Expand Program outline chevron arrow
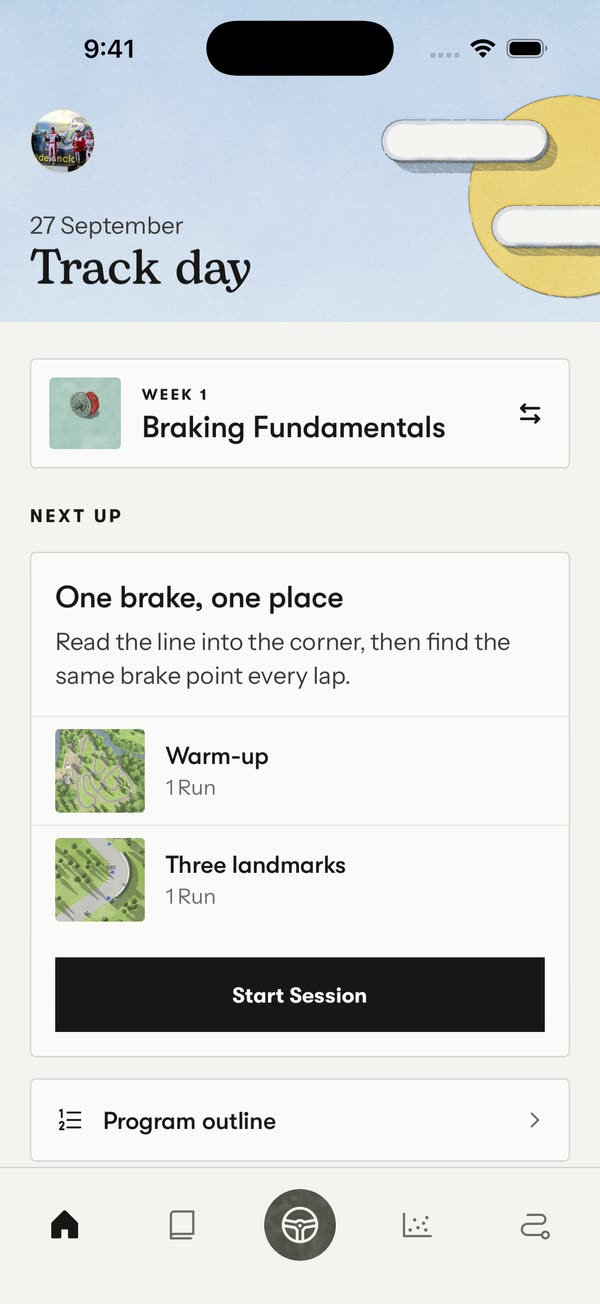The image size is (600, 1304). (535, 1120)
